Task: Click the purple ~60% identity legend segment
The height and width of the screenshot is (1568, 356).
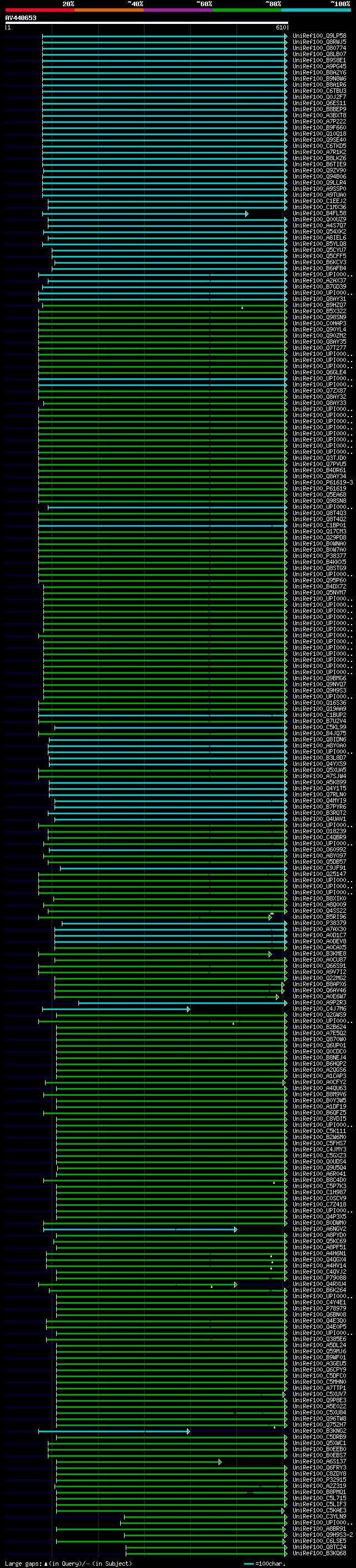Action: pos(177,10)
